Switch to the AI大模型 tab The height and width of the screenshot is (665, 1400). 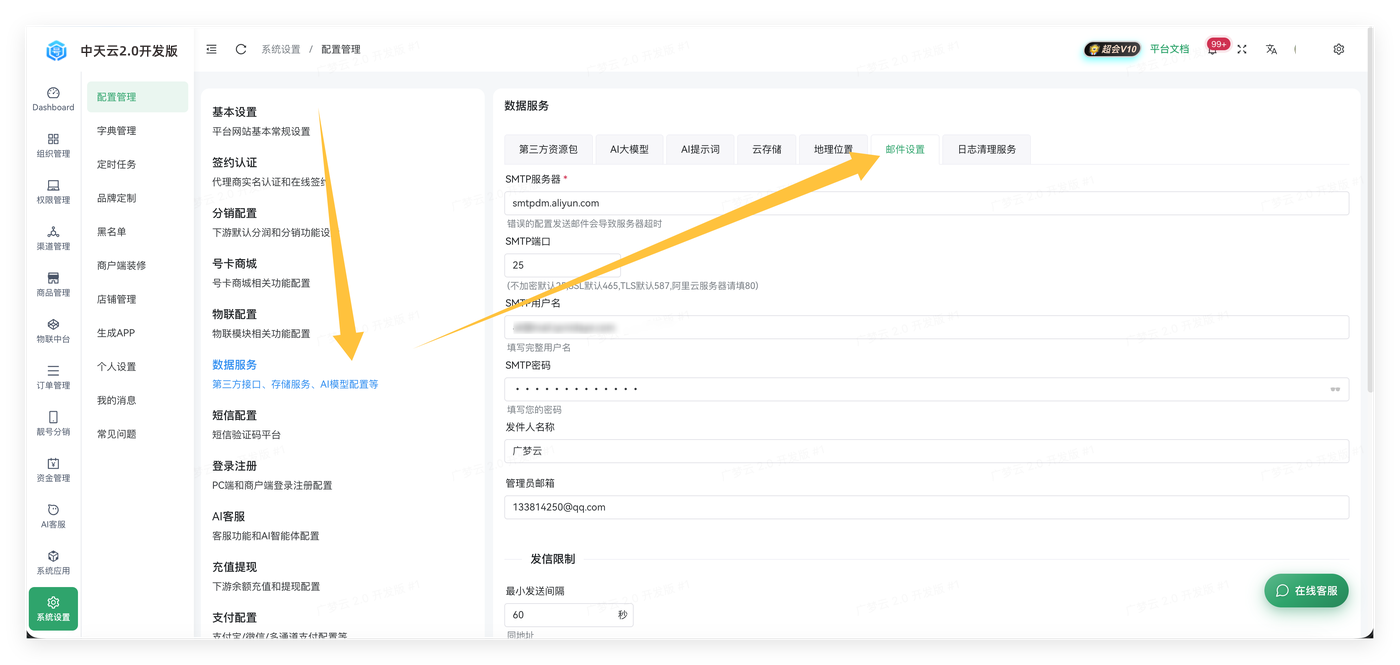[629, 149]
